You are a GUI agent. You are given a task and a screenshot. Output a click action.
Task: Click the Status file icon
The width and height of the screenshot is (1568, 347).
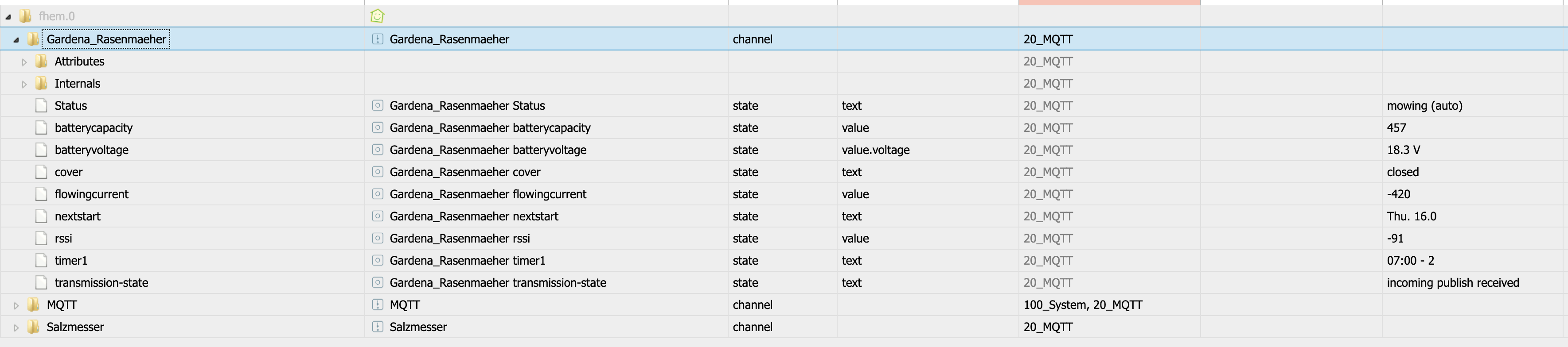click(x=41, y=106)
